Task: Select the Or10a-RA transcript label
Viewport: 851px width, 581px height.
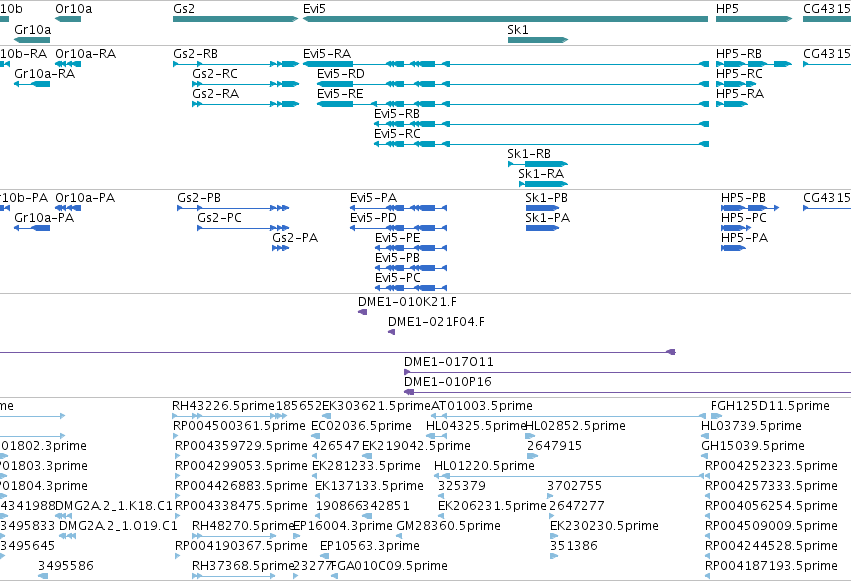Action: pos(86,54)
